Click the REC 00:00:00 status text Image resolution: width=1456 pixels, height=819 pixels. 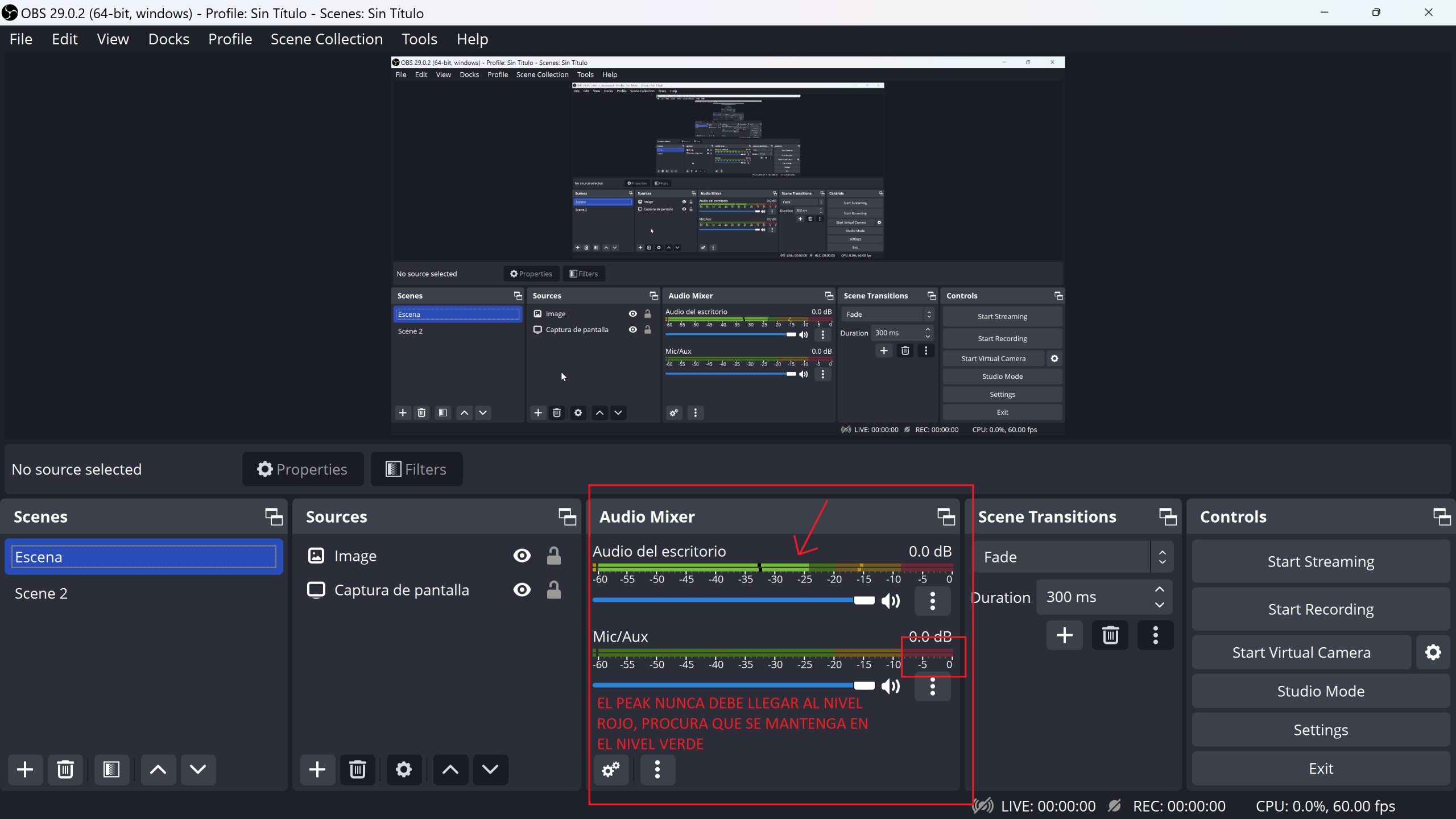(1179, 806)
